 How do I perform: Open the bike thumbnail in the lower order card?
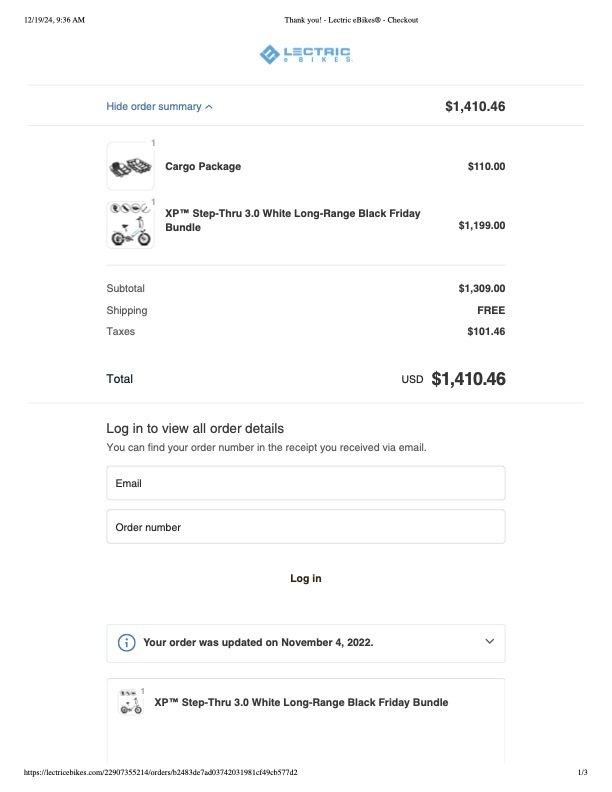coord(130,703)
